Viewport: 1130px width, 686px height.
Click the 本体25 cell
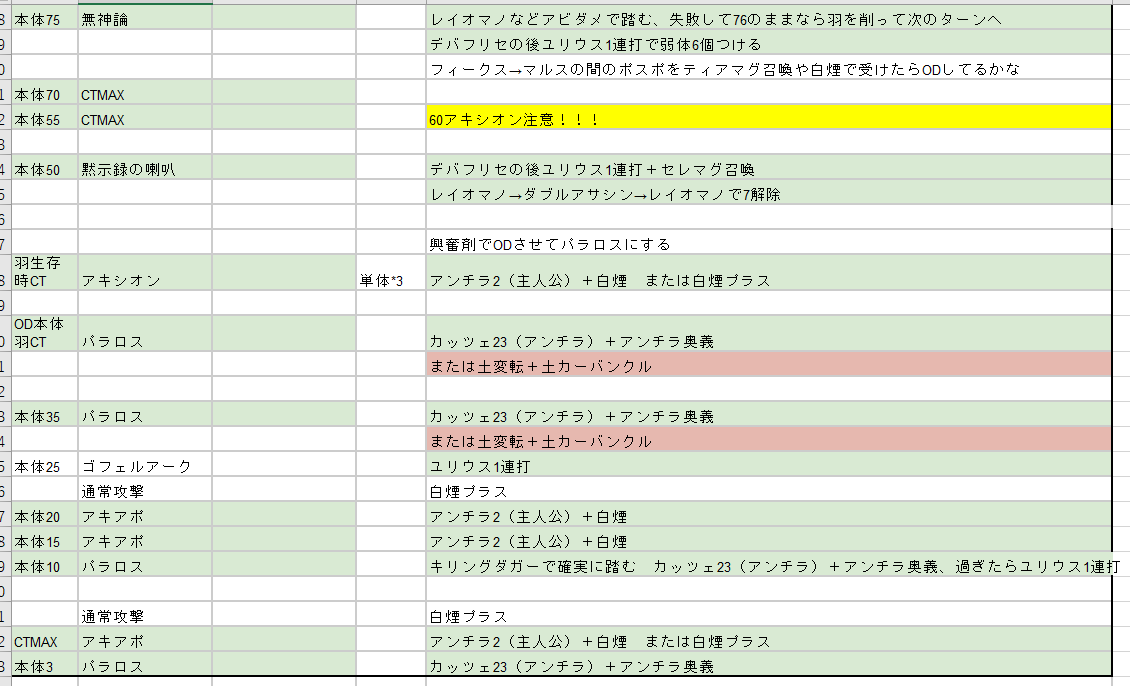pyautogui.click(x=45, y=466)
